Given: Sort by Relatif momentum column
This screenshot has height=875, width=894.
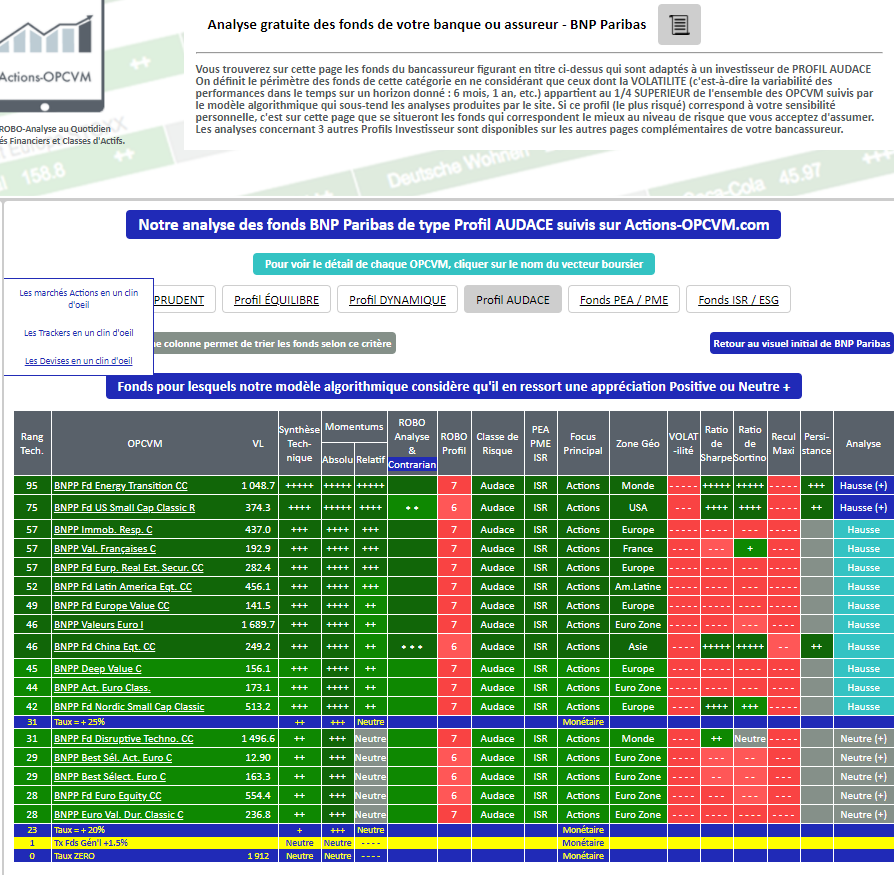Looking at the screenshot, I should click(x=371, y=459).
